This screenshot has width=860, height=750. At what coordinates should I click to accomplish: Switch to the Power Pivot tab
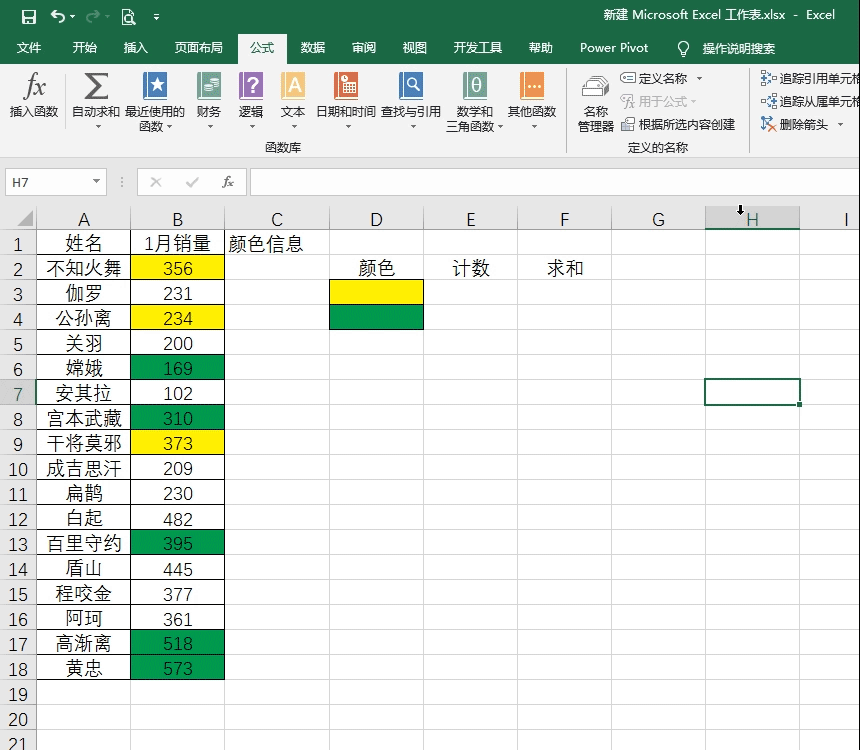614,48
